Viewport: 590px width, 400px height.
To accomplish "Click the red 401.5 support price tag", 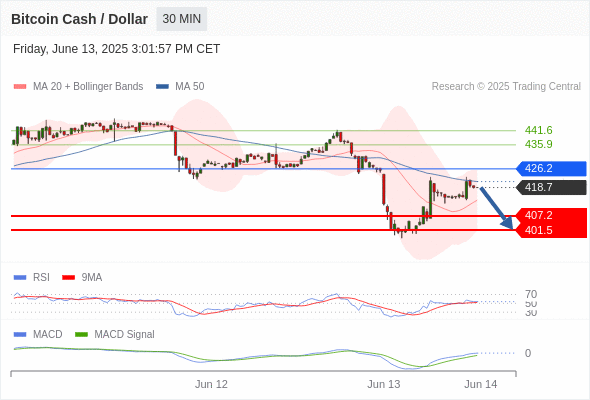I will tap(551, 230).
